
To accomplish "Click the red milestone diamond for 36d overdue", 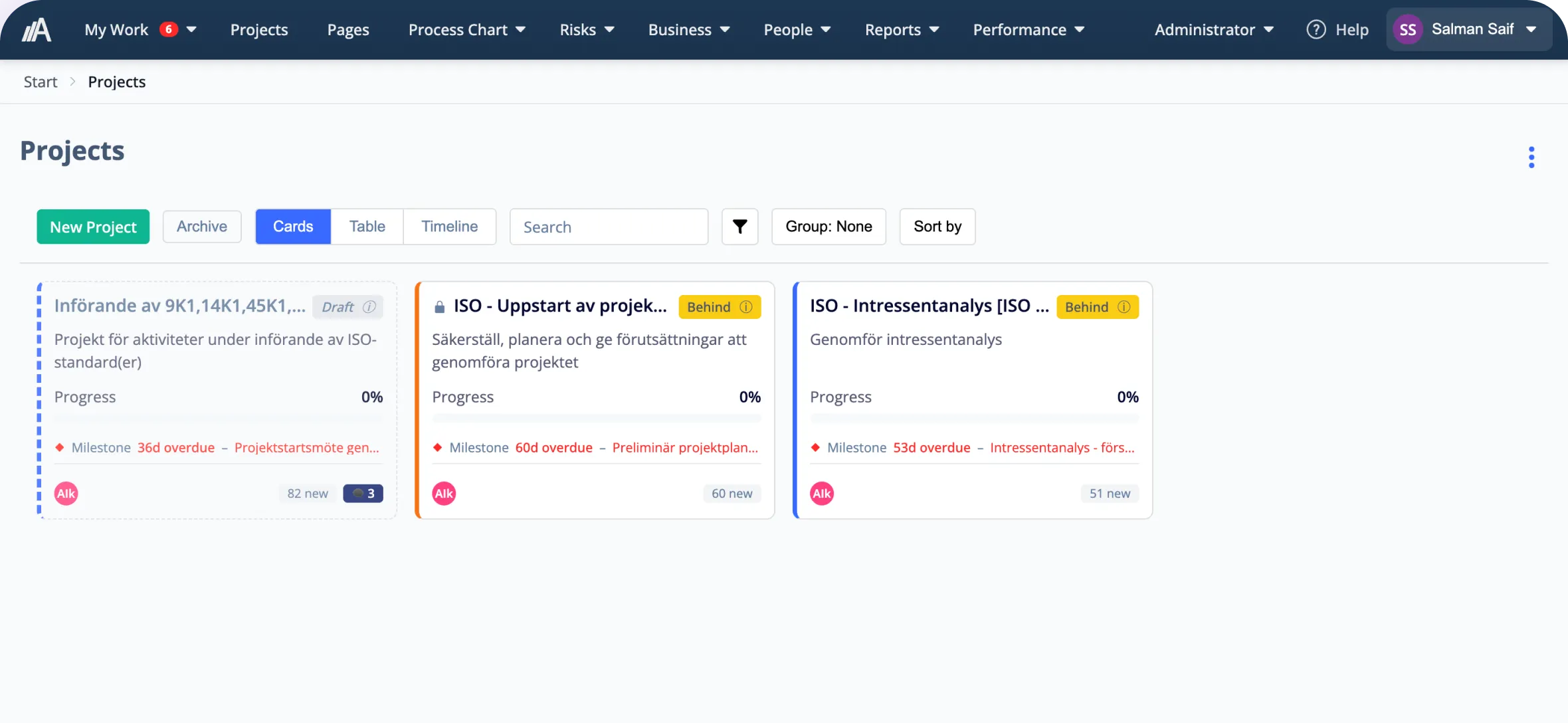I will [60, 447].
